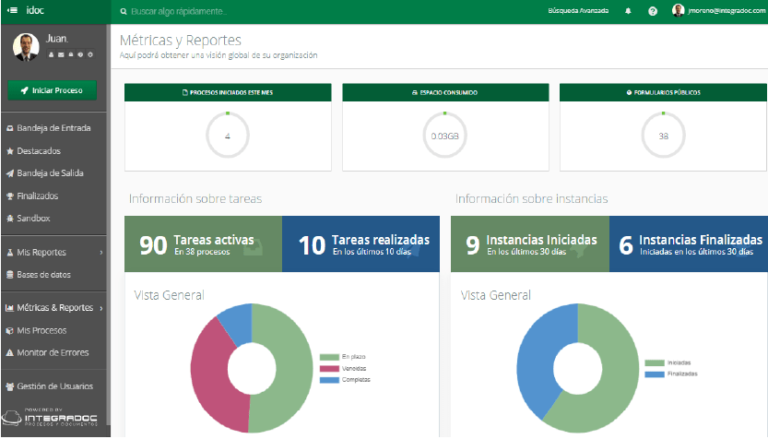Click the Información sobre instancias heading
The height and width of the screenshot is (439, 768).
pos(531,198)
